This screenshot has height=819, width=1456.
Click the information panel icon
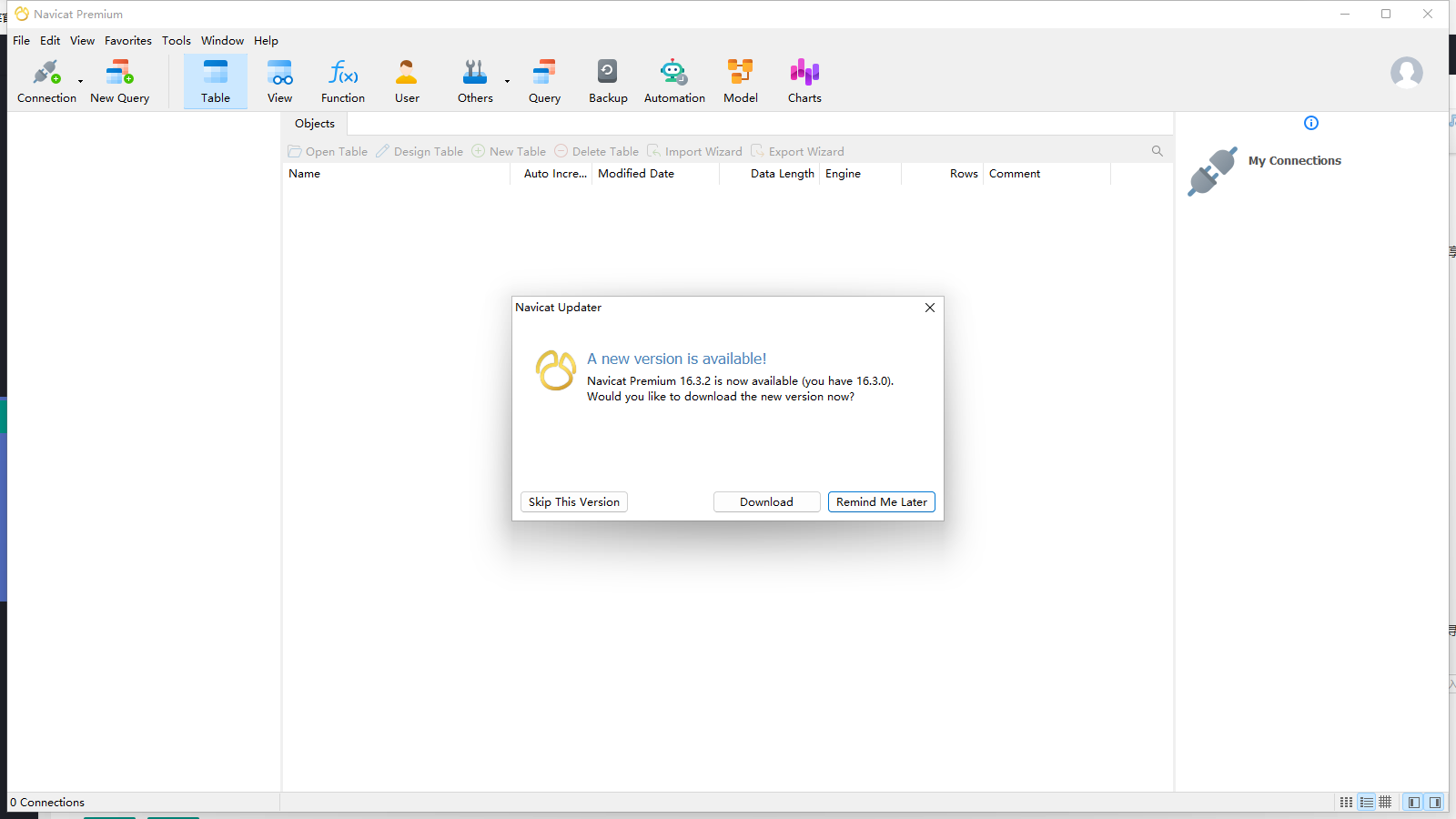click(x=1311, y=123)
